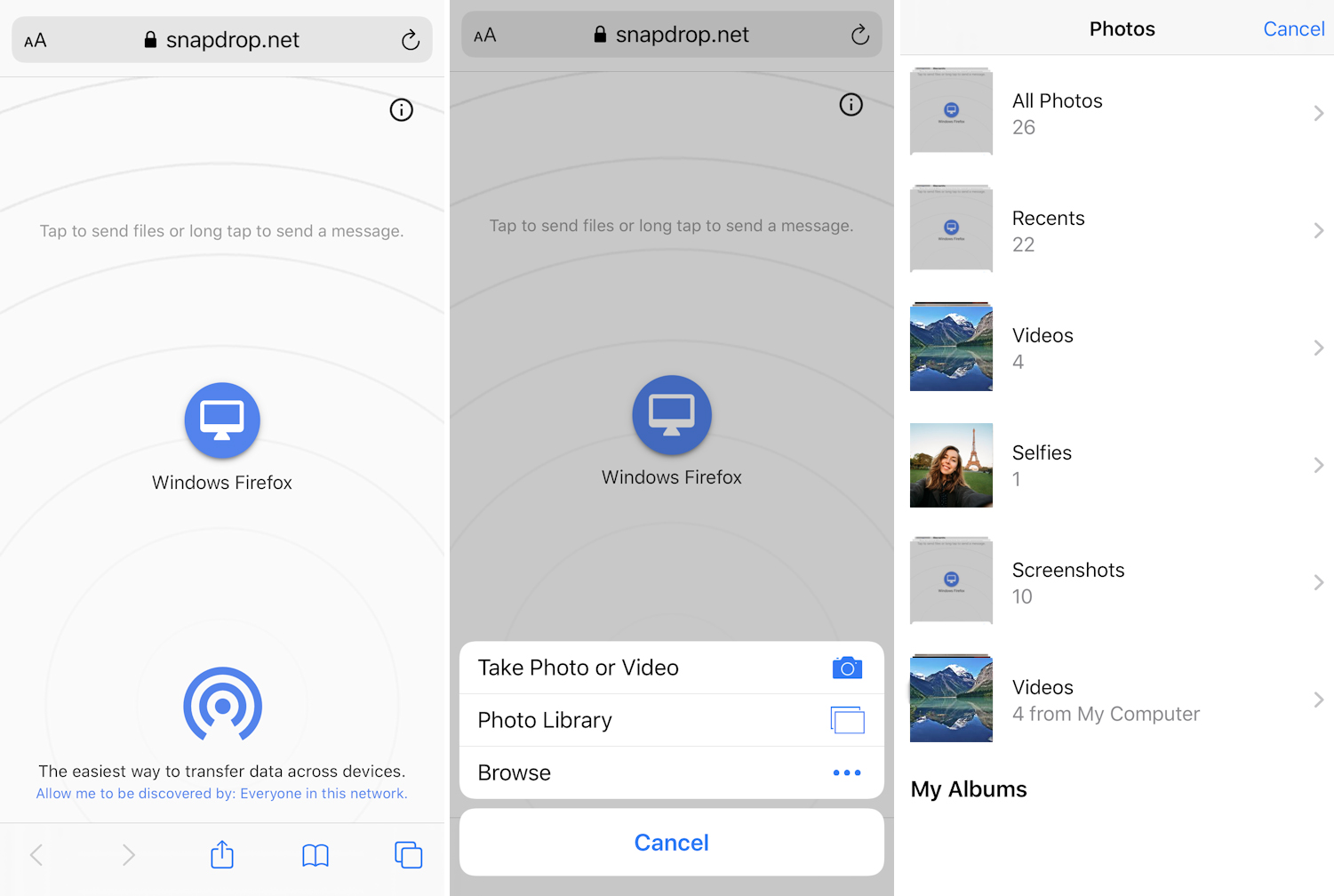This screenshot has width=1334, height=896.
Task: Select the 'Selfies' label
Action: [1042, 452]
